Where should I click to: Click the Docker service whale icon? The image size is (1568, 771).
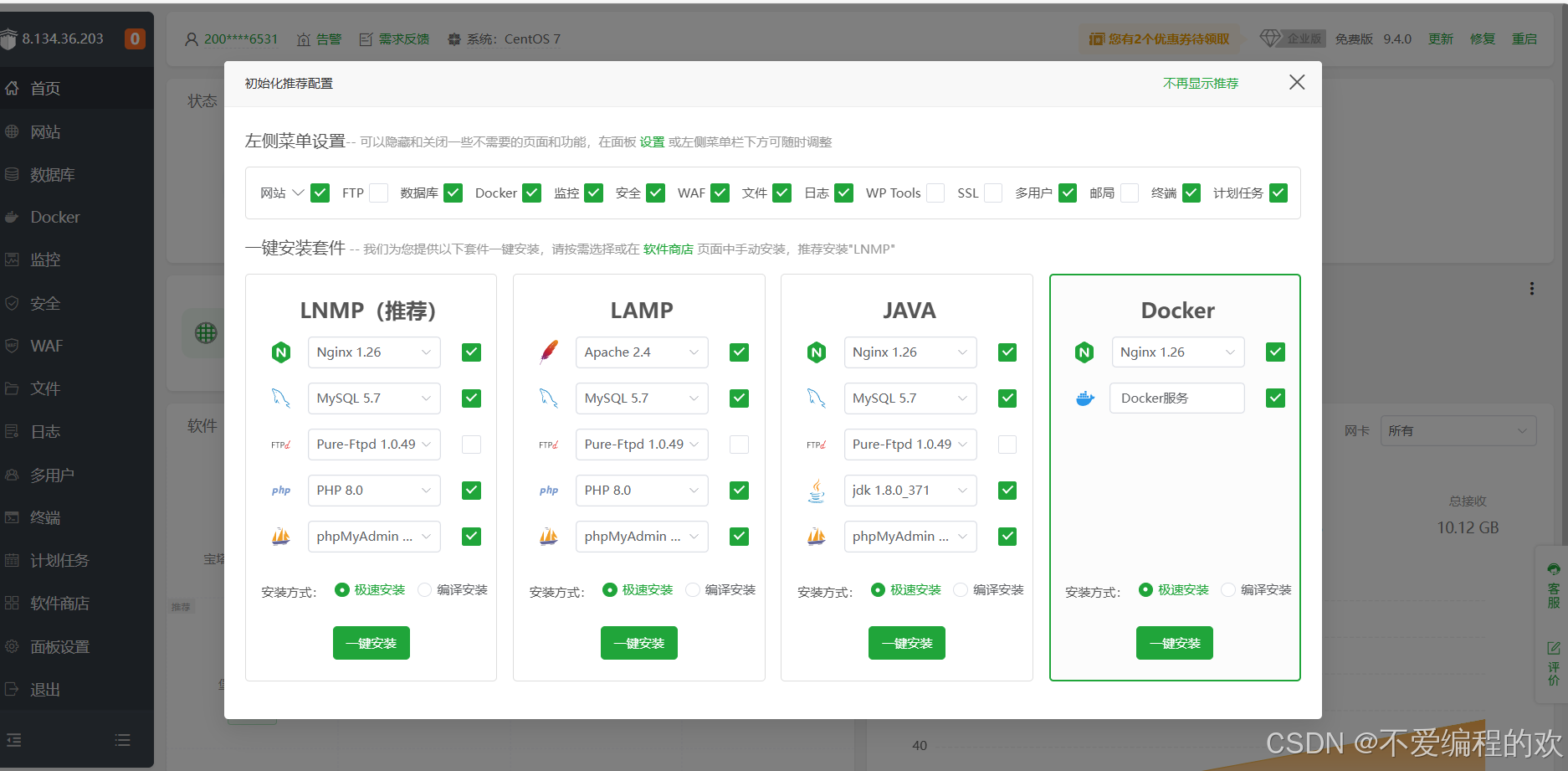[x=1085, y=398]
